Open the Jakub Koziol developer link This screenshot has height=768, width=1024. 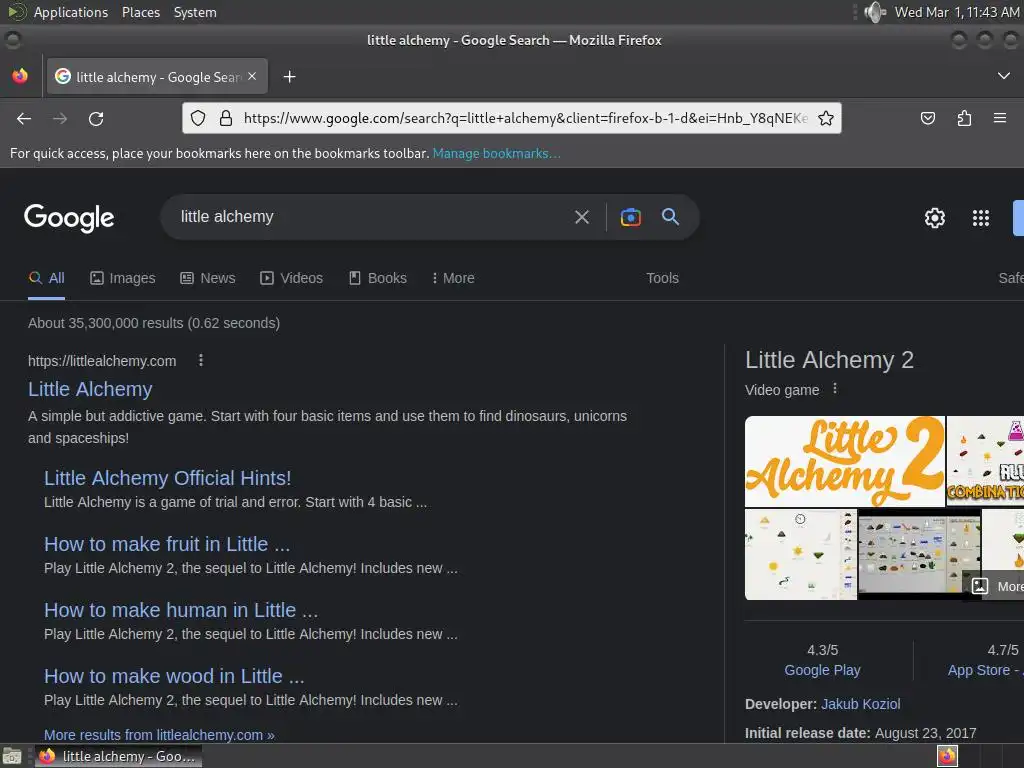coord(861,704)
